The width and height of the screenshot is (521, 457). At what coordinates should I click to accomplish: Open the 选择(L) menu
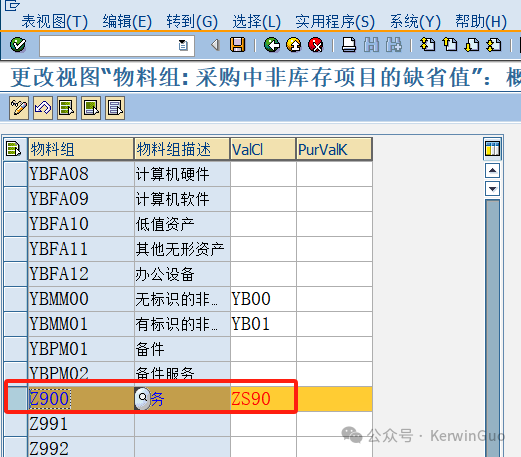pos(256,22)
